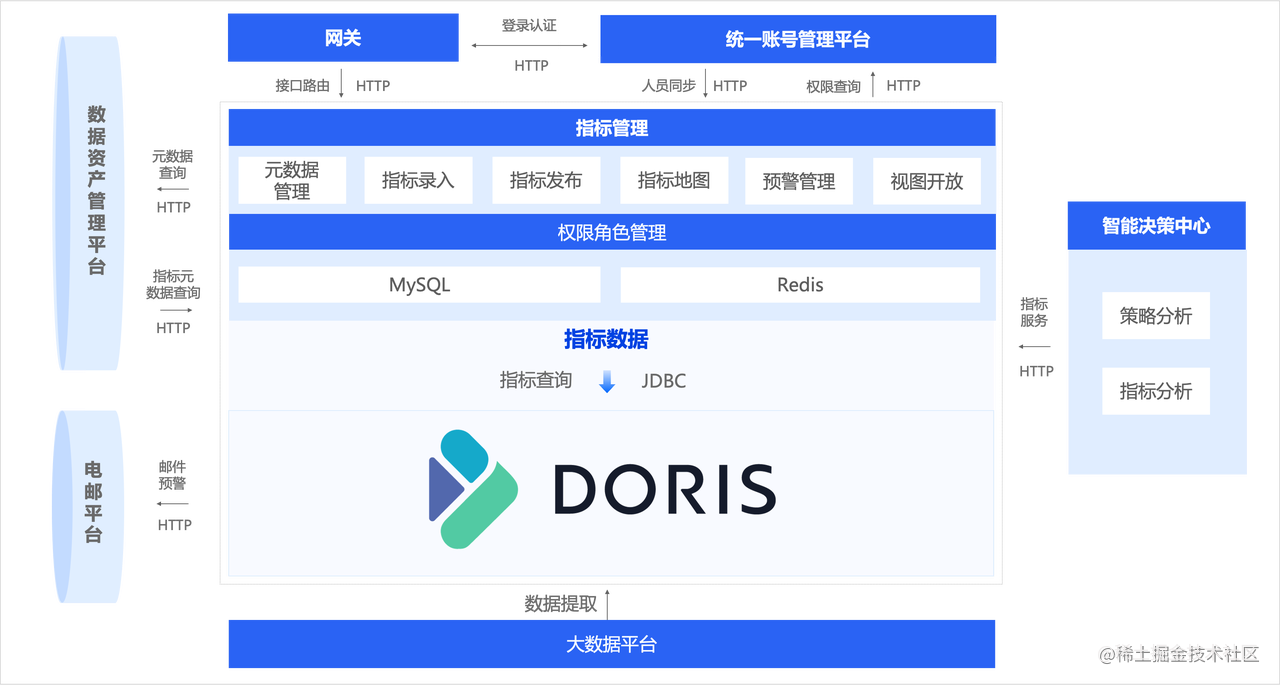Click HTTP next to 权限查询
This screenshot has width=1280, height=685.
tap(903, 86)
